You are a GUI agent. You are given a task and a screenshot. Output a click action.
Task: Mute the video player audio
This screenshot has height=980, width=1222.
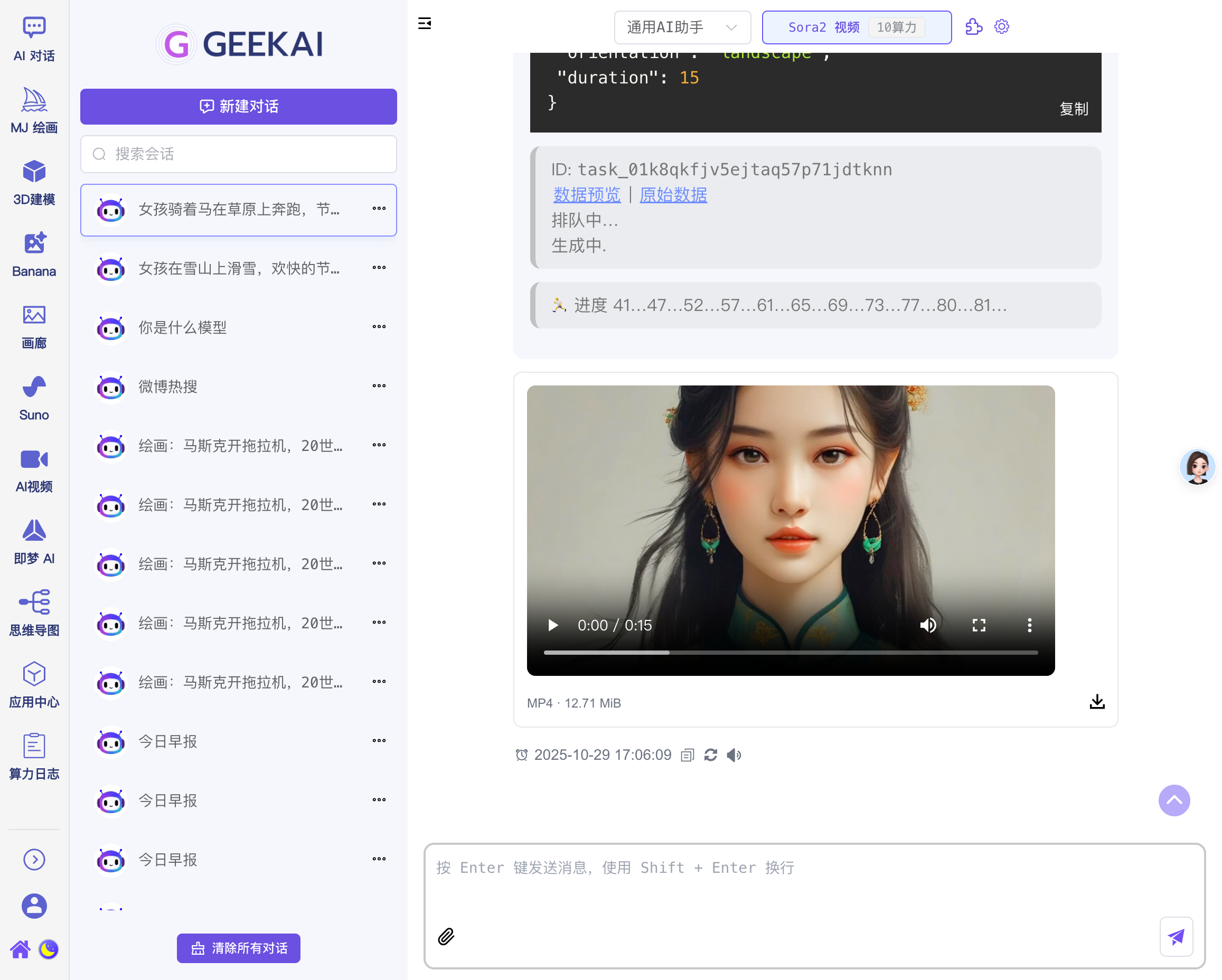928,625
